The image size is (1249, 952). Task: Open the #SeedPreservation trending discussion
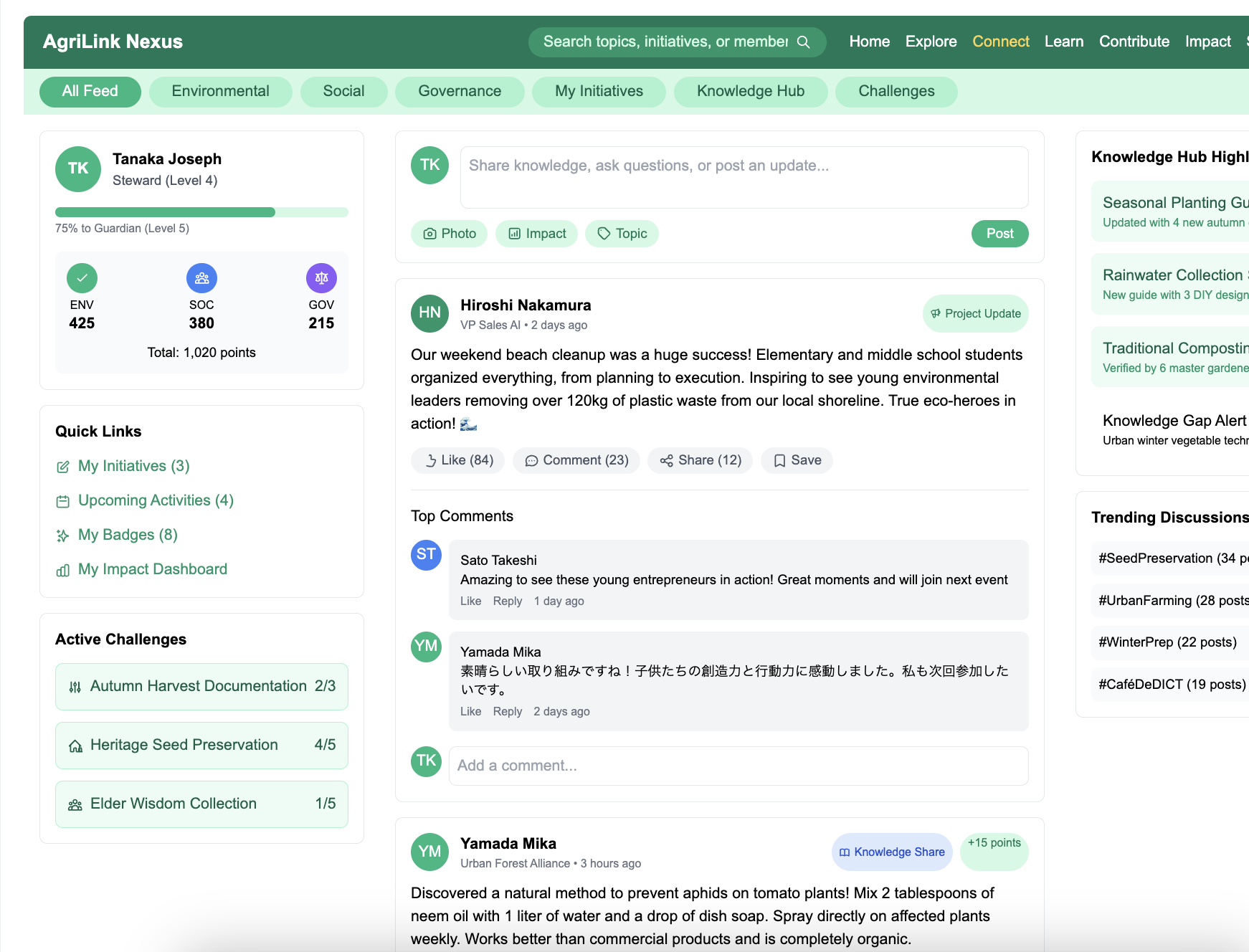[x=1170, y=558]
